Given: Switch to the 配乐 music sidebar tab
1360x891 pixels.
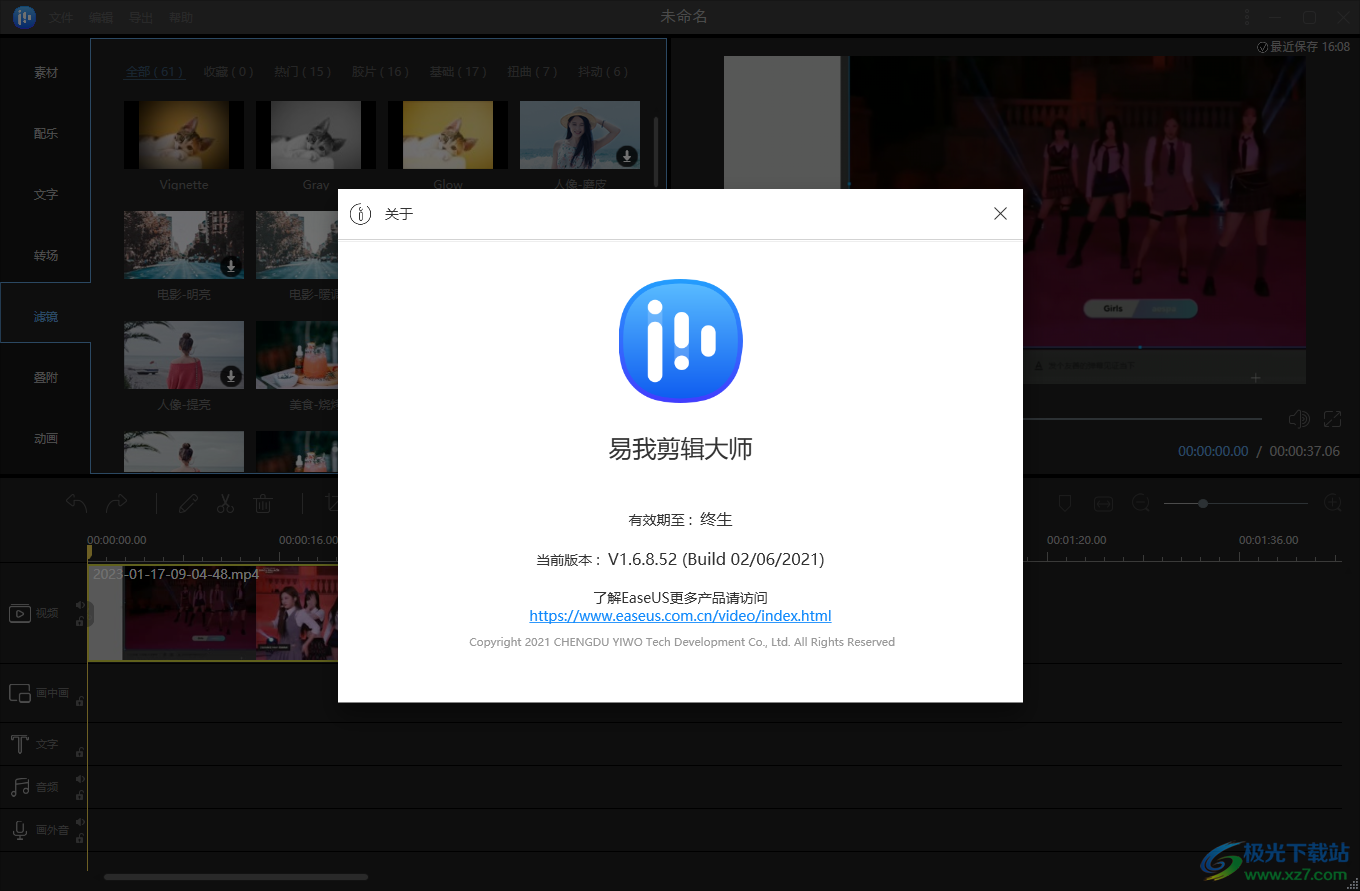Looking at the screenshot, I should 46,134.
